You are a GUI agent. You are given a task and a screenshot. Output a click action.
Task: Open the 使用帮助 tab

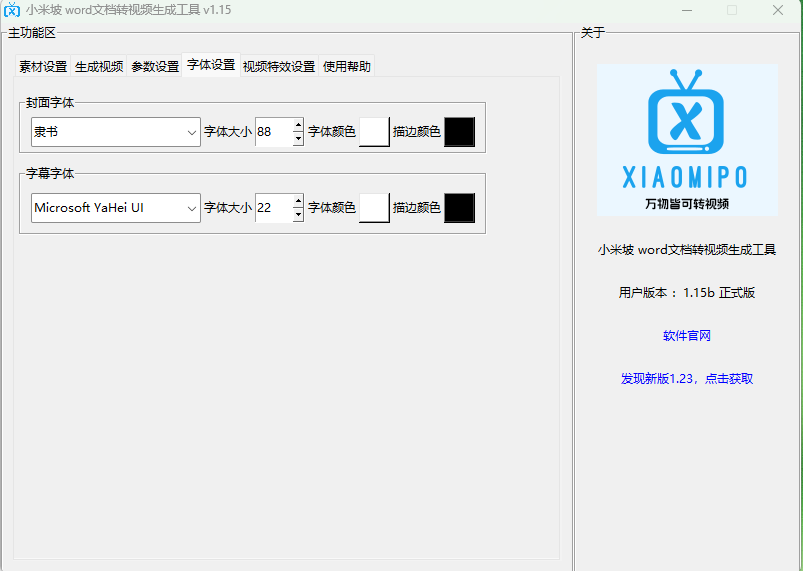[346, 67]
